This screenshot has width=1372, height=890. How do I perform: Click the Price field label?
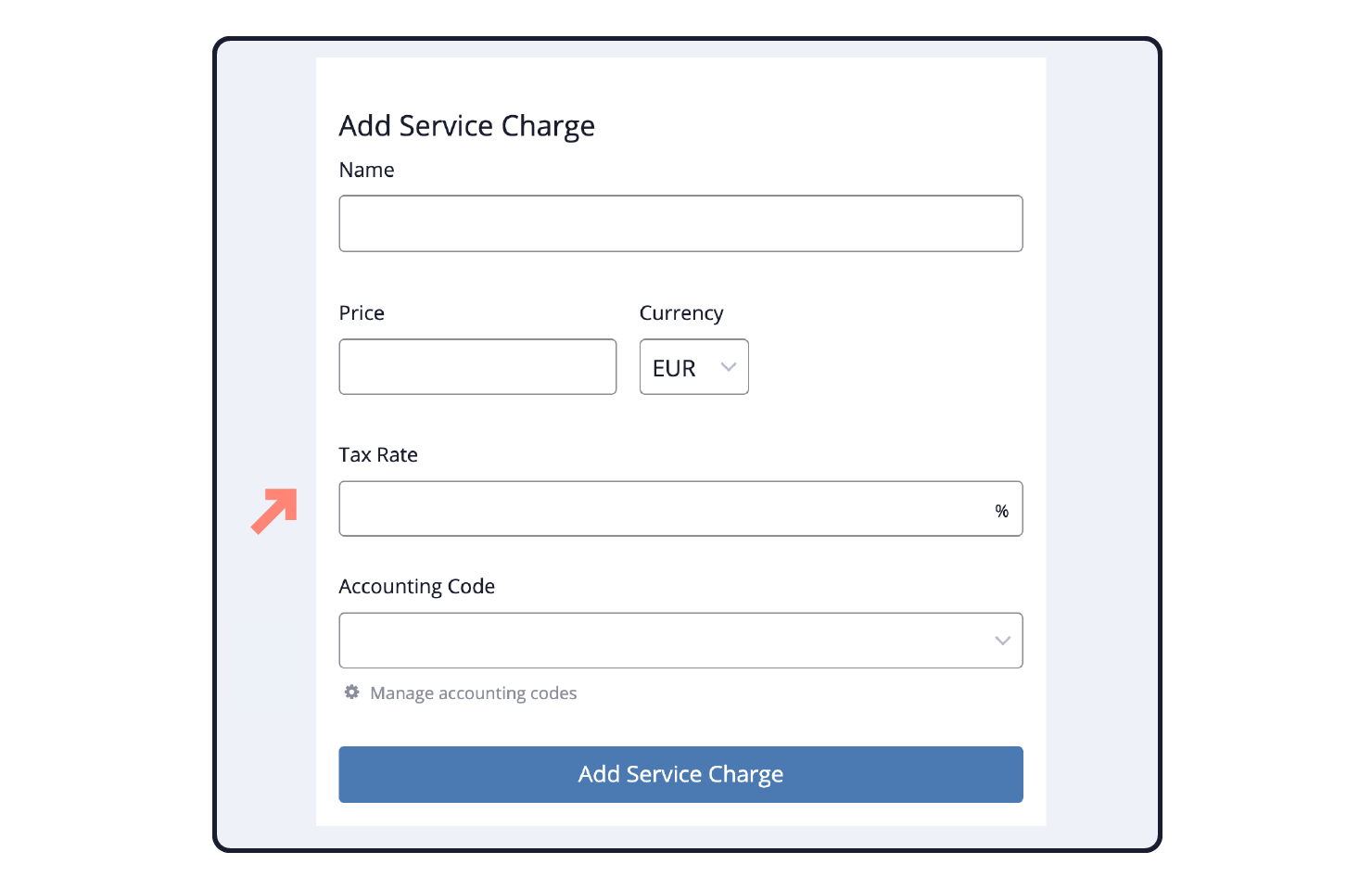[x=362, y=313]
